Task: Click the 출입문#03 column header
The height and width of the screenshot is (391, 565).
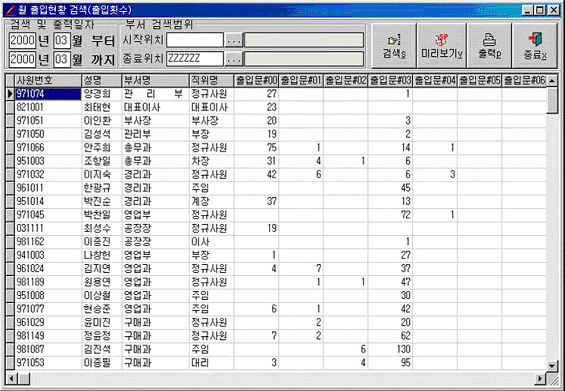Action: [390, 80]
